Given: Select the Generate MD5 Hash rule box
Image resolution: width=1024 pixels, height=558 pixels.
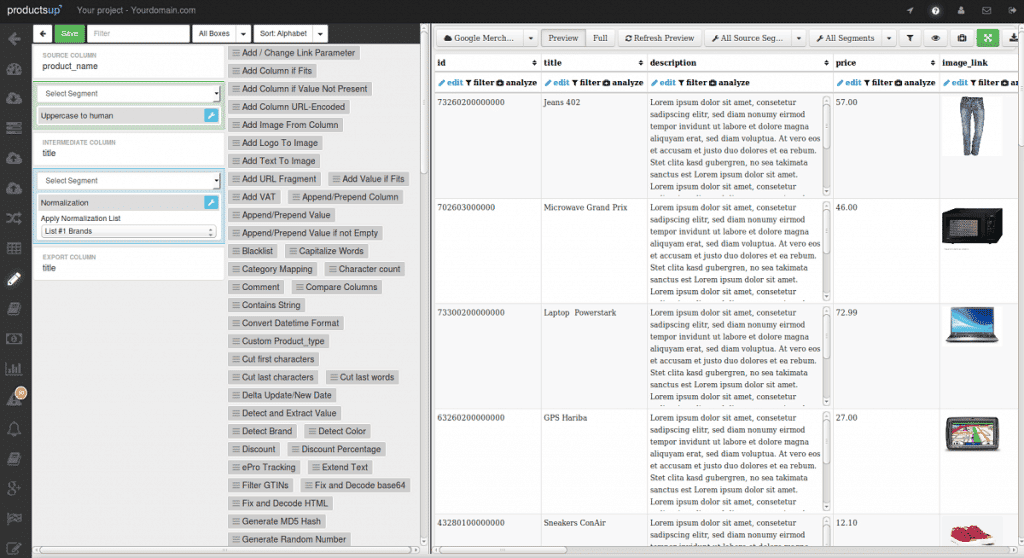Looking at the screenshot, I should [277, 521].
